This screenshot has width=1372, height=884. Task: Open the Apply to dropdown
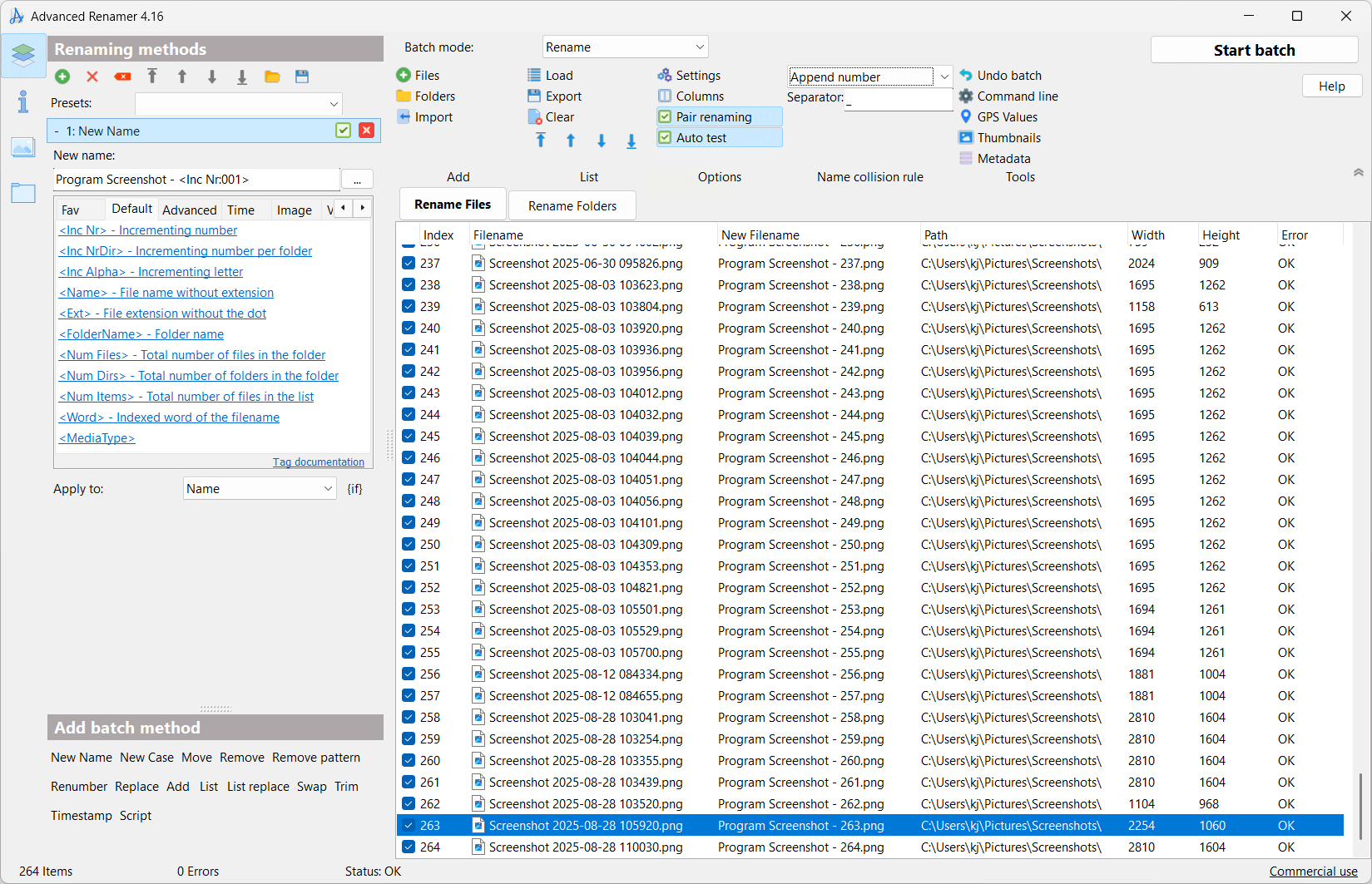tap(259, 489)
